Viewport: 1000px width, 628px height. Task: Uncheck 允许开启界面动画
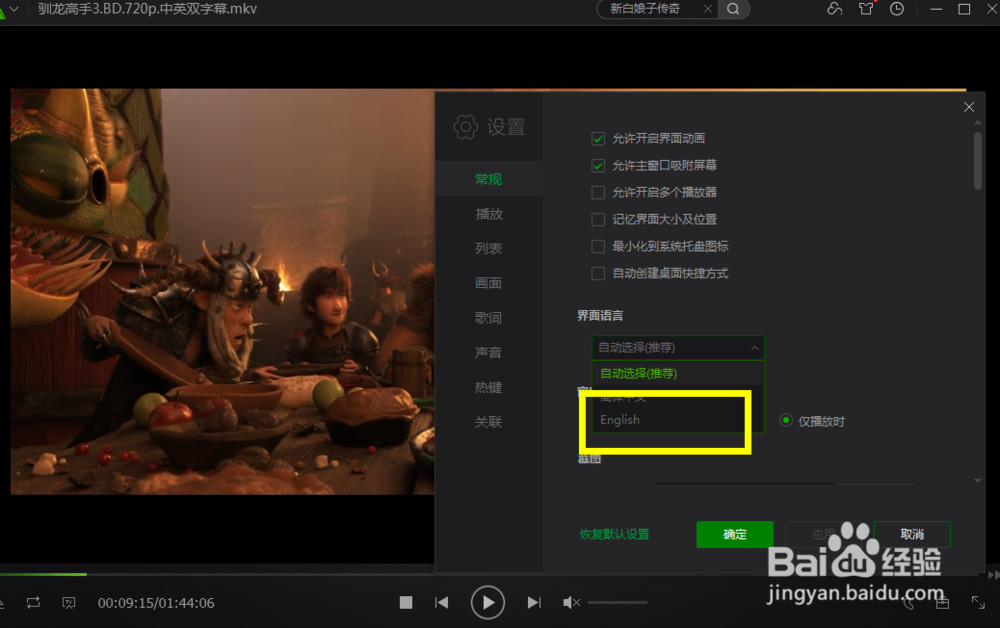pyautogui.click(x=598, y=139)
